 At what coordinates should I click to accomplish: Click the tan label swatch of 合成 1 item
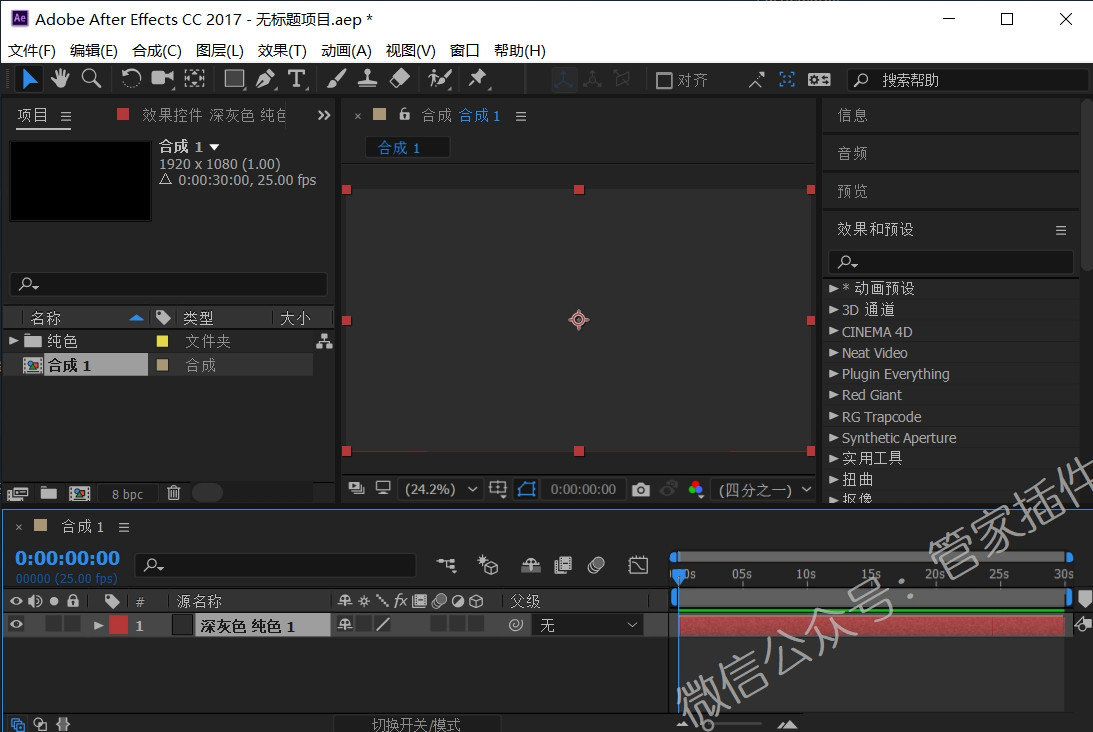(162, 365)
